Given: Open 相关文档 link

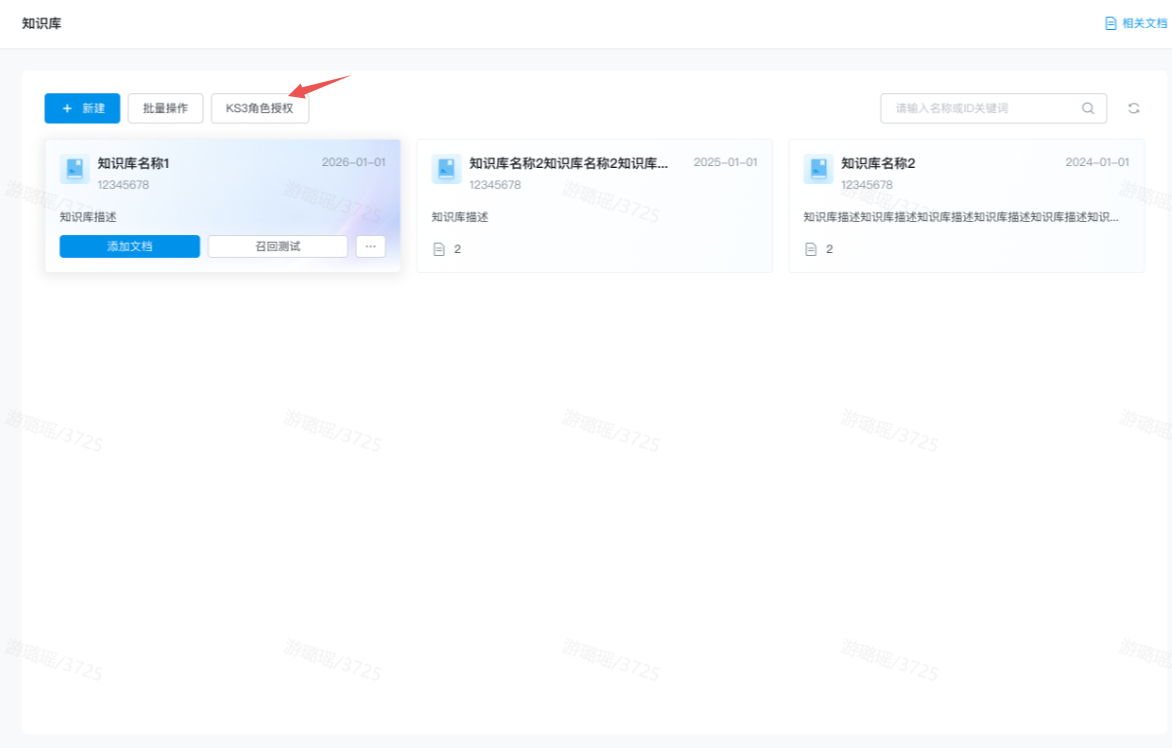Looking at the screenshot, I should [x=1144, y=23].
